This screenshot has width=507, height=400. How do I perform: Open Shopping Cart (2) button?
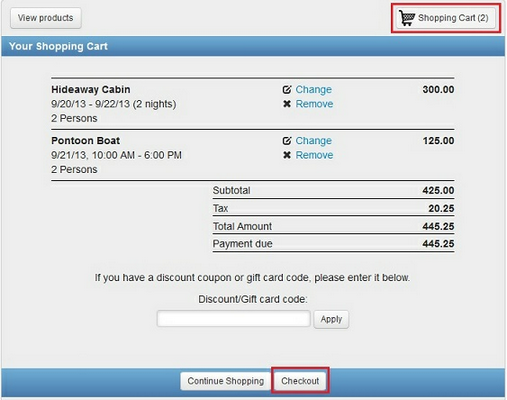click(446, 18)
